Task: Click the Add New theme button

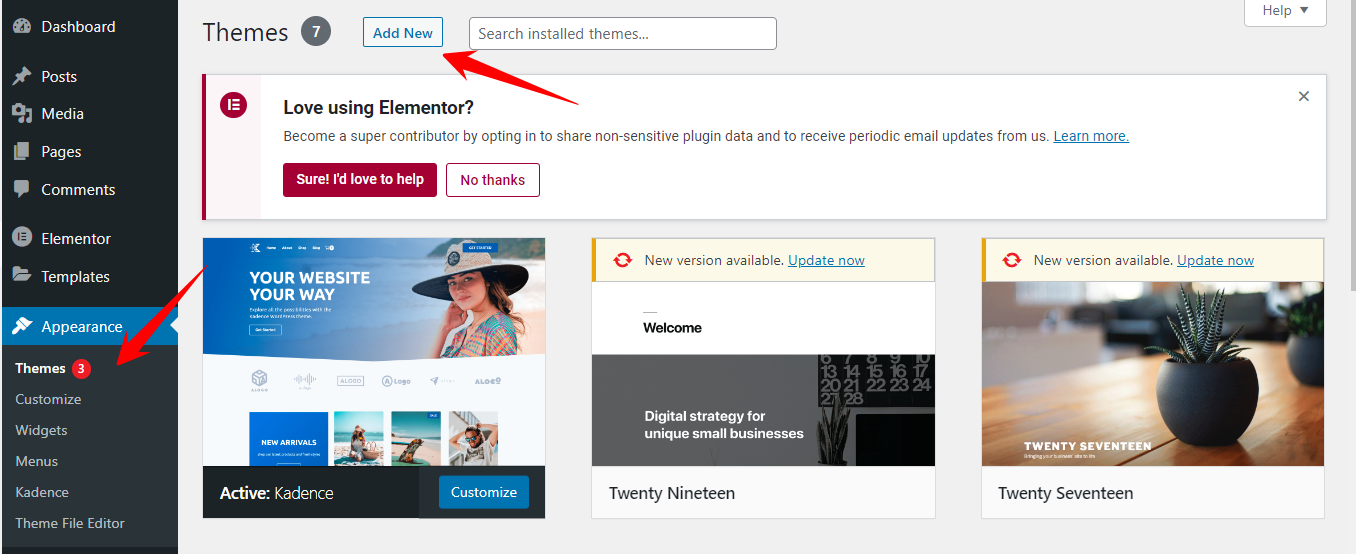Action: pos(402,33)
